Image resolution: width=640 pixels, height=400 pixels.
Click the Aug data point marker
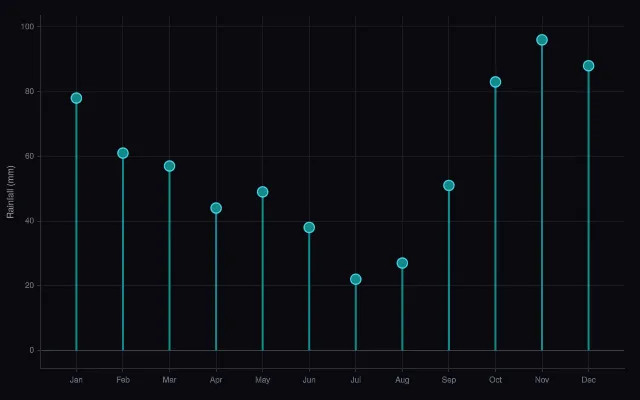click(402, 263)
